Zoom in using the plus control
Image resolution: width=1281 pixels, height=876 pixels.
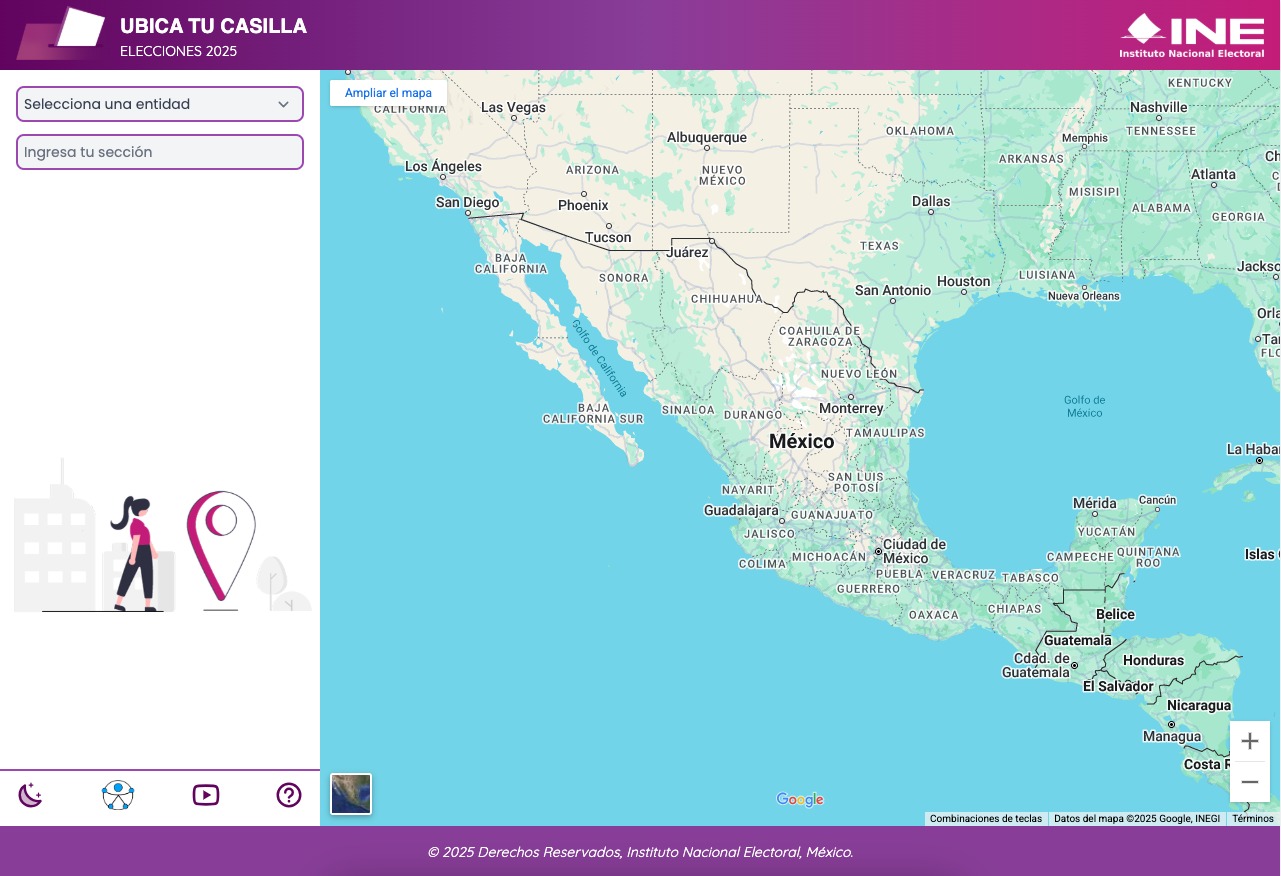pyautogui.click(x=1249, y=741)
